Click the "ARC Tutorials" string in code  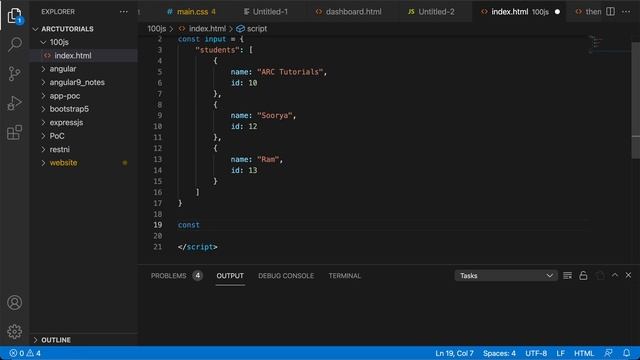click(x=290, y=72)
